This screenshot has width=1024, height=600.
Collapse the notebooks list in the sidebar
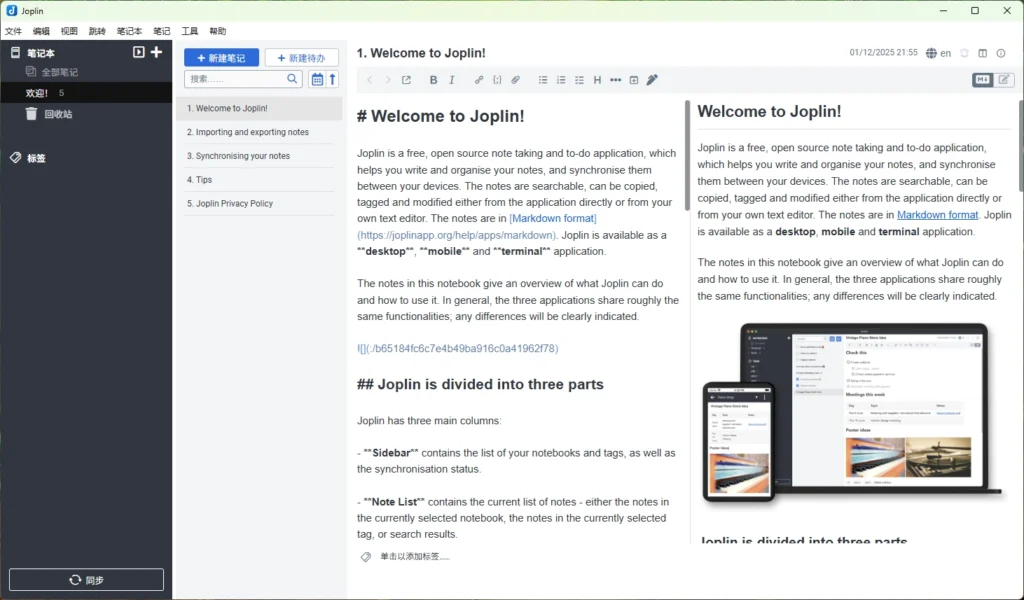coord(139,52)
